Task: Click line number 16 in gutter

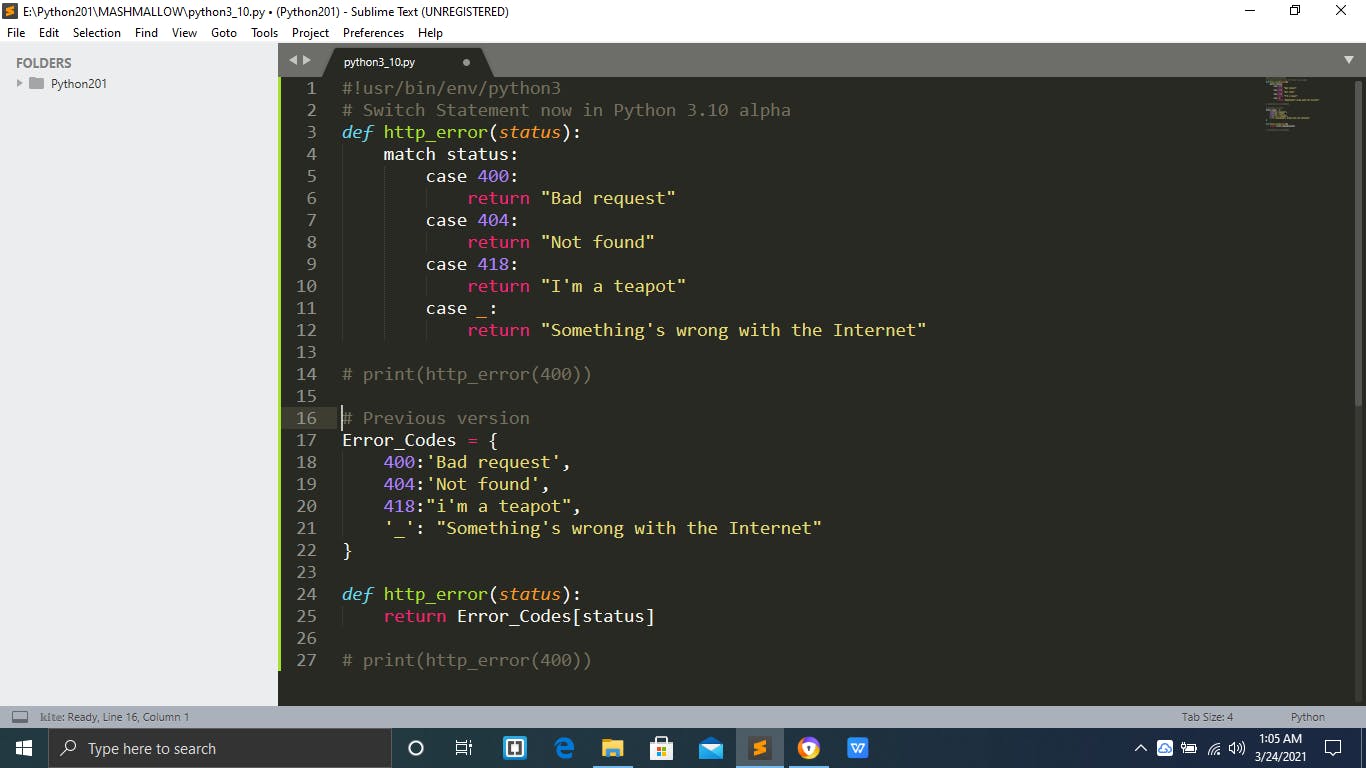Action: click(306, 418)
